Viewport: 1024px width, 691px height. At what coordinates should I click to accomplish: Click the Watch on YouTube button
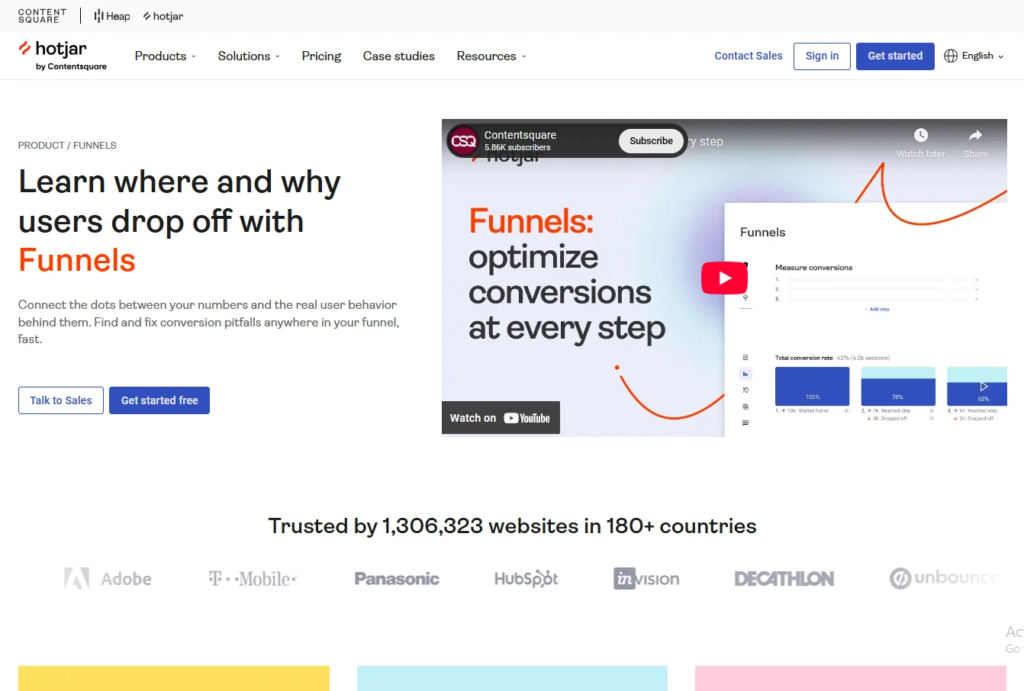(500, 418)
